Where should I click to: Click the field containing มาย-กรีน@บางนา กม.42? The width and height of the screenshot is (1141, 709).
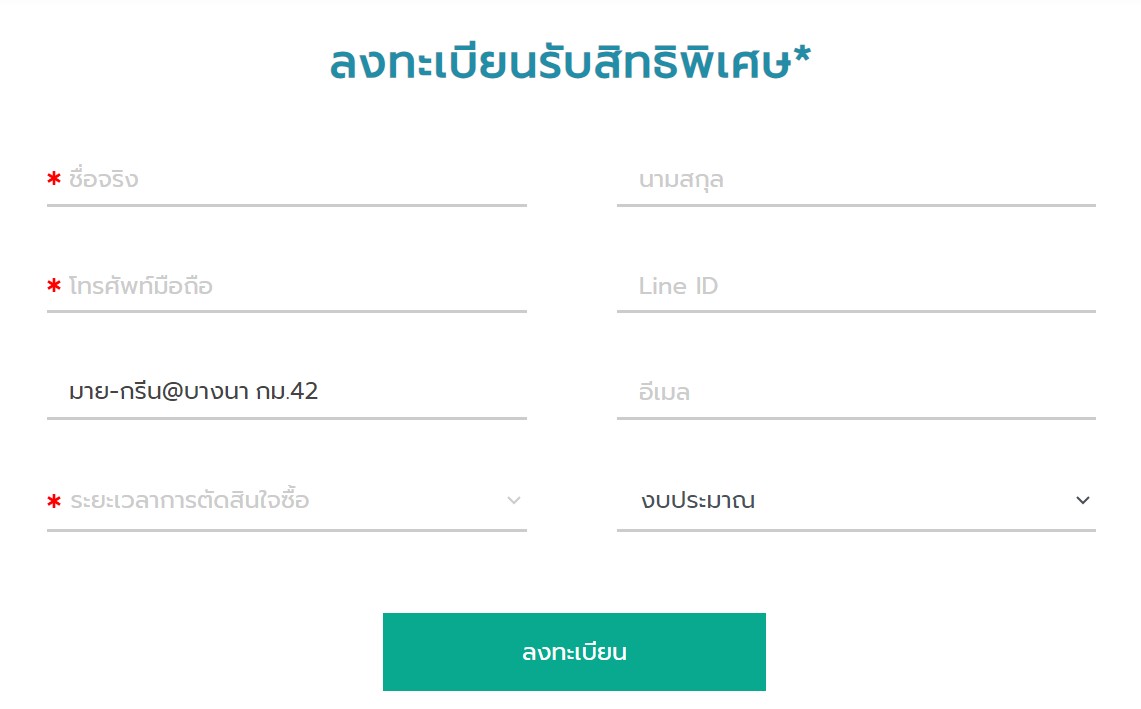(x=287, y=392)
